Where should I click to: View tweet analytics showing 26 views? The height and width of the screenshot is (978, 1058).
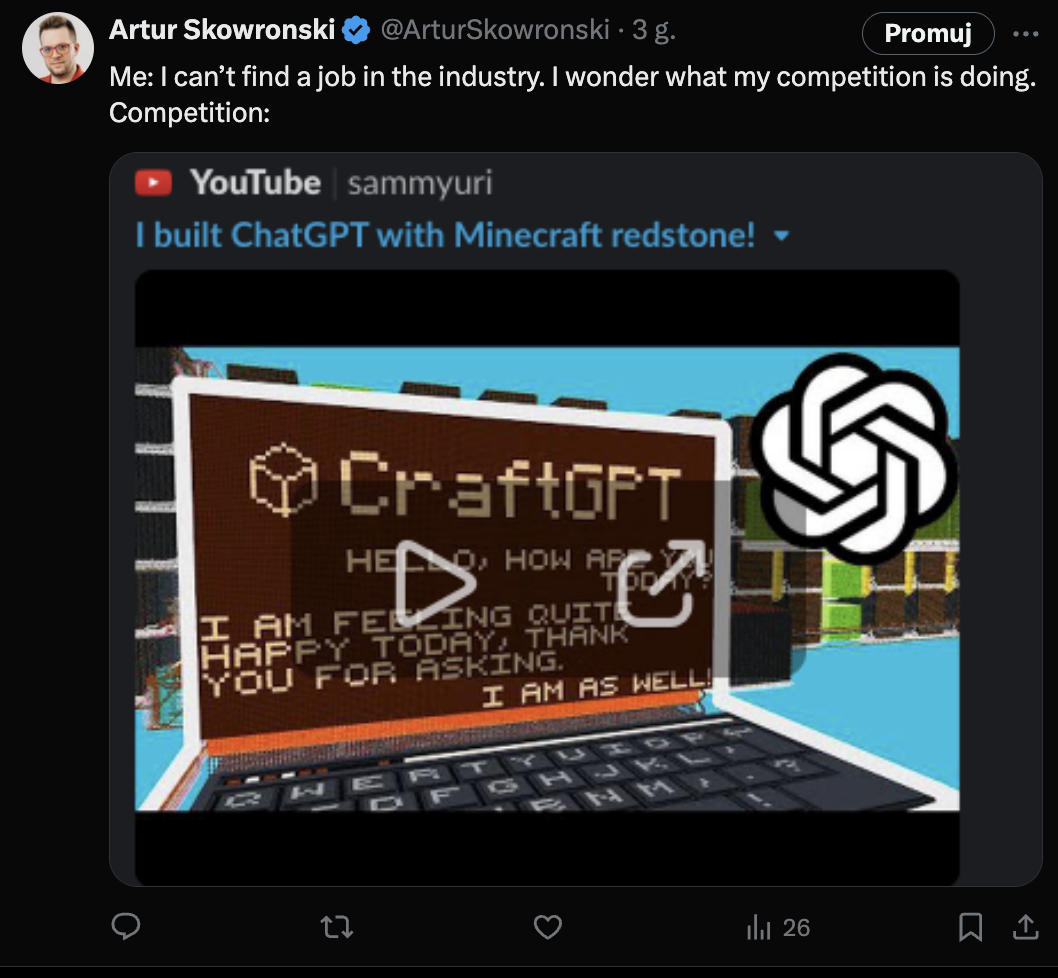click(778, 927)
